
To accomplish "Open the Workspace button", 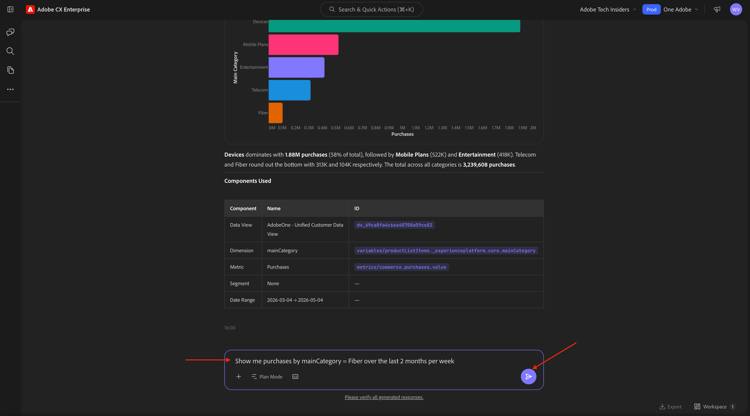I will (x=714, y=406).
